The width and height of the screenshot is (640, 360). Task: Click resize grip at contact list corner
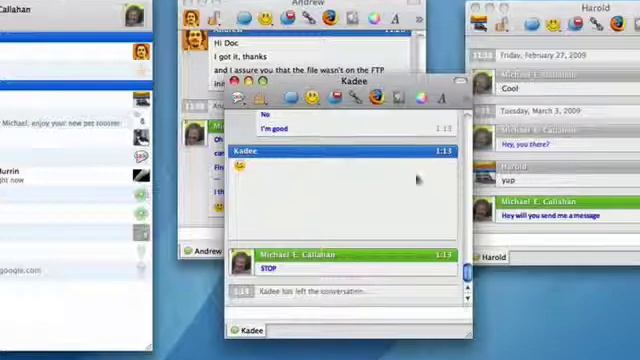[149, 347]
